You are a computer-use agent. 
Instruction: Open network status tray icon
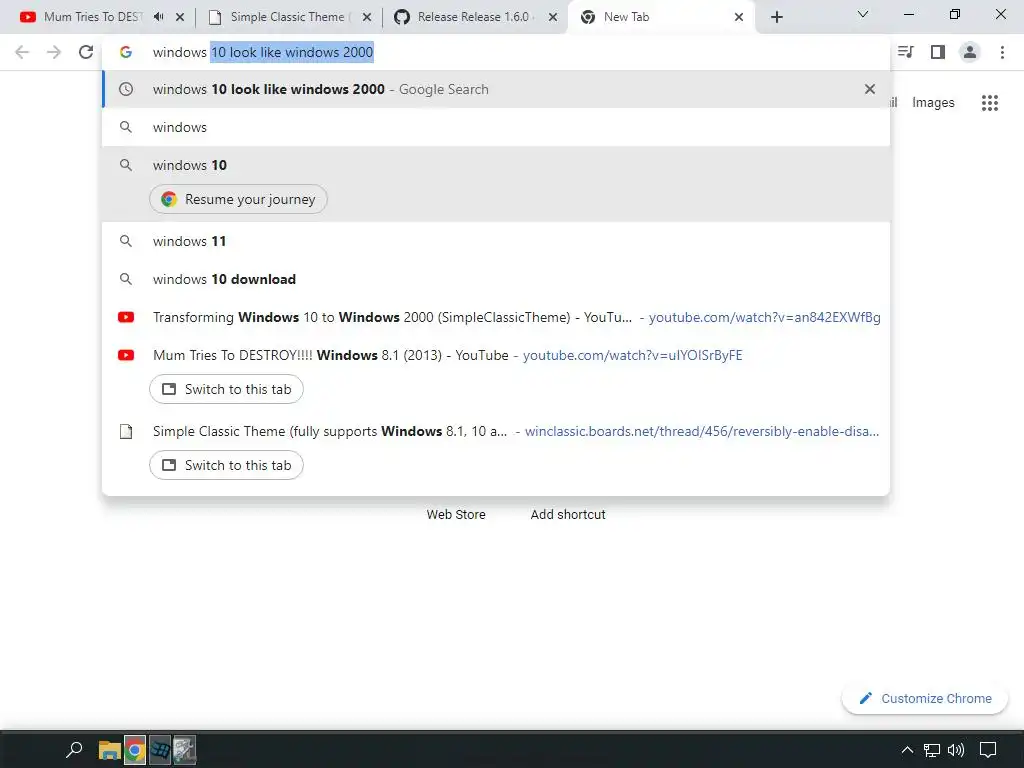932,750
